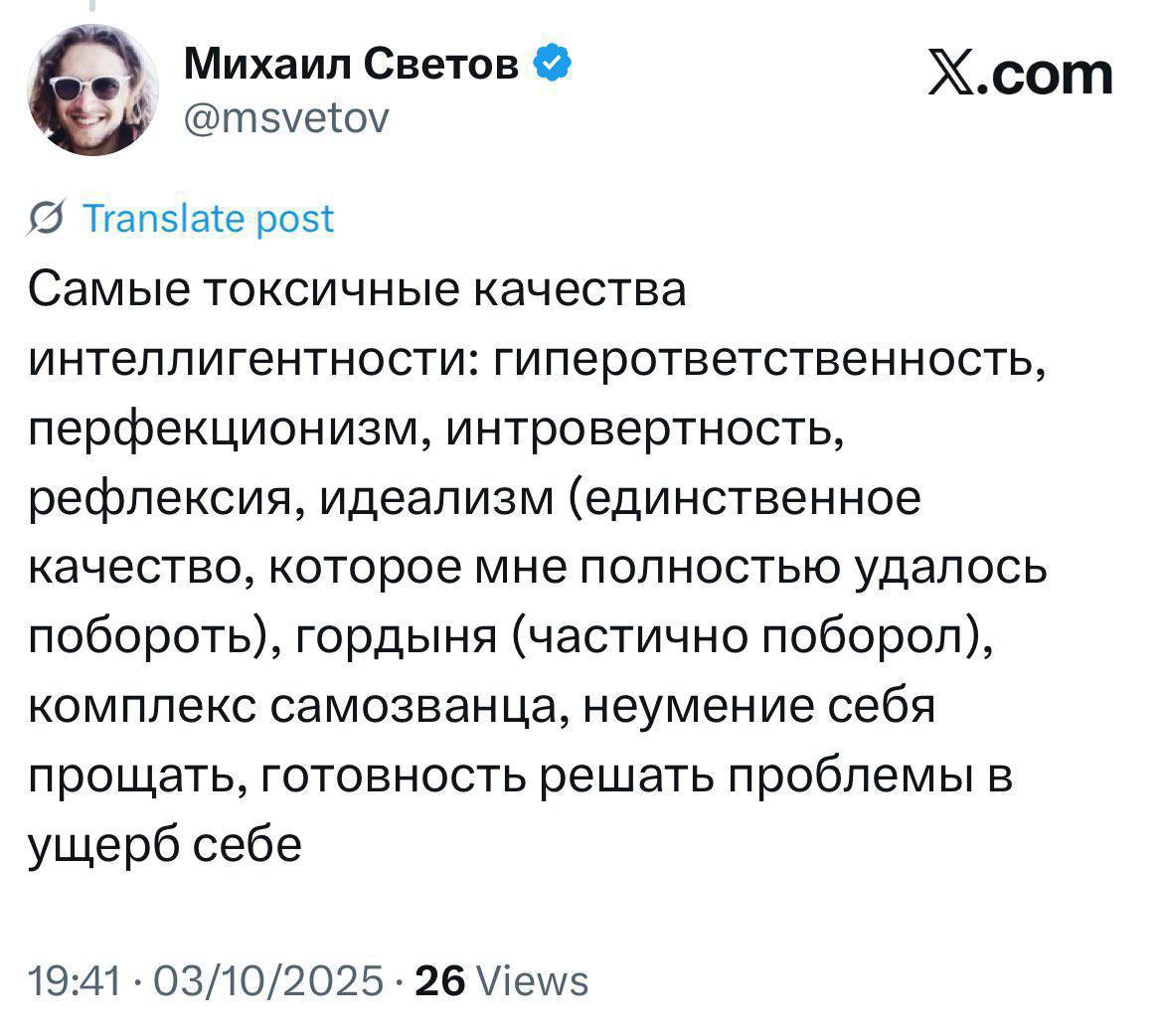Image resolution: width=1163 pixels, height=1036 pixels.
Task: Click the display name Михаил Светов
Action: [x=351, y=64]
